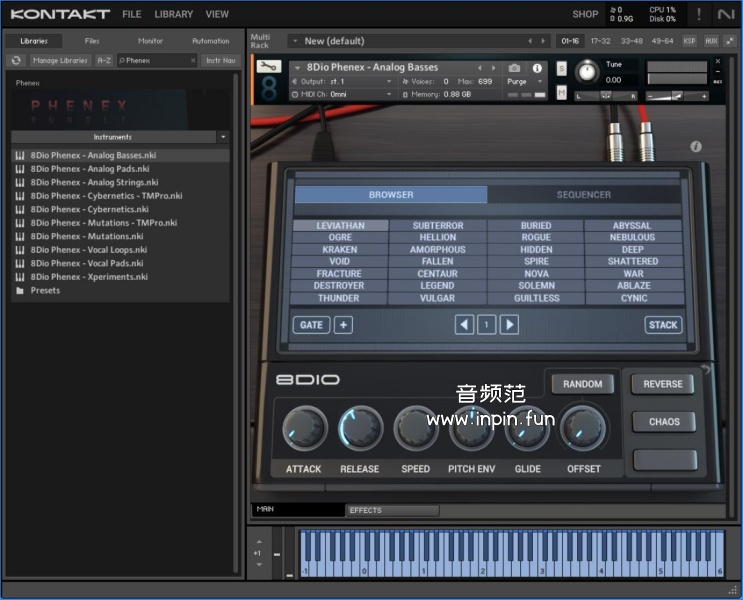This screenshot has height=600, width=743.
Task: Click the ATTACK knob
Action: [304, 428]
